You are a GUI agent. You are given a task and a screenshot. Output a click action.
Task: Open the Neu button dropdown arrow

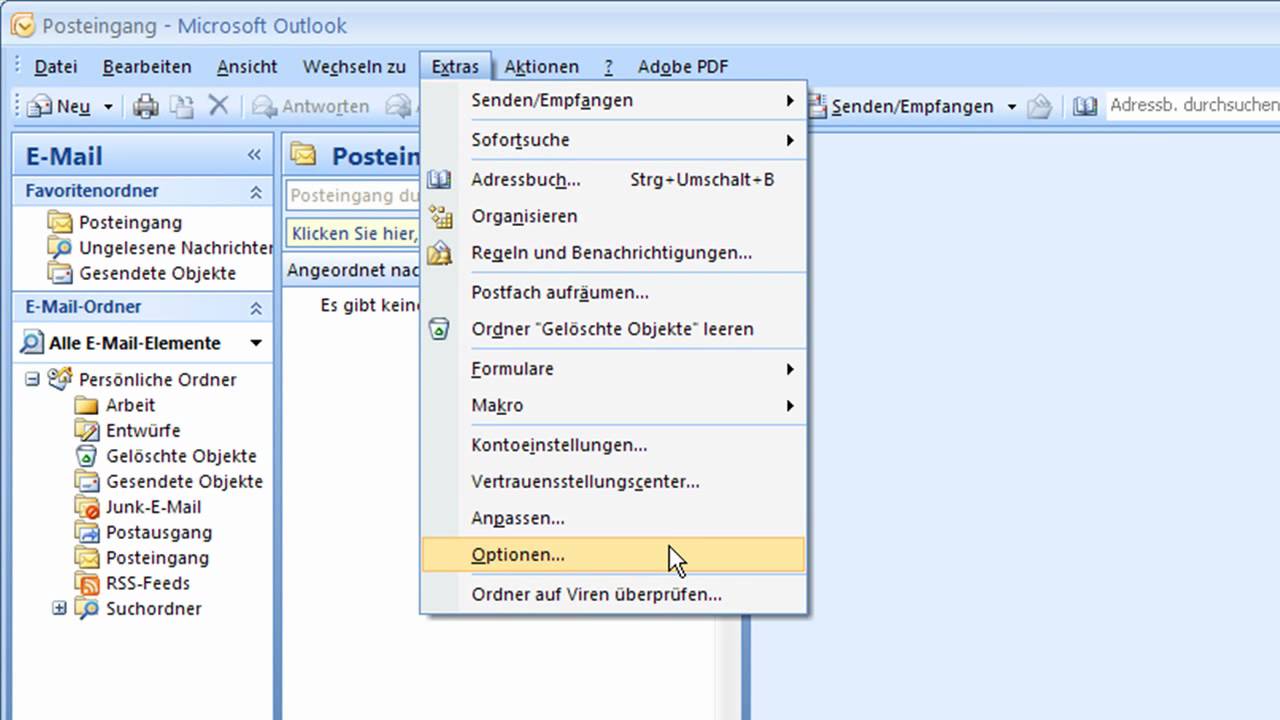[108, 106]
